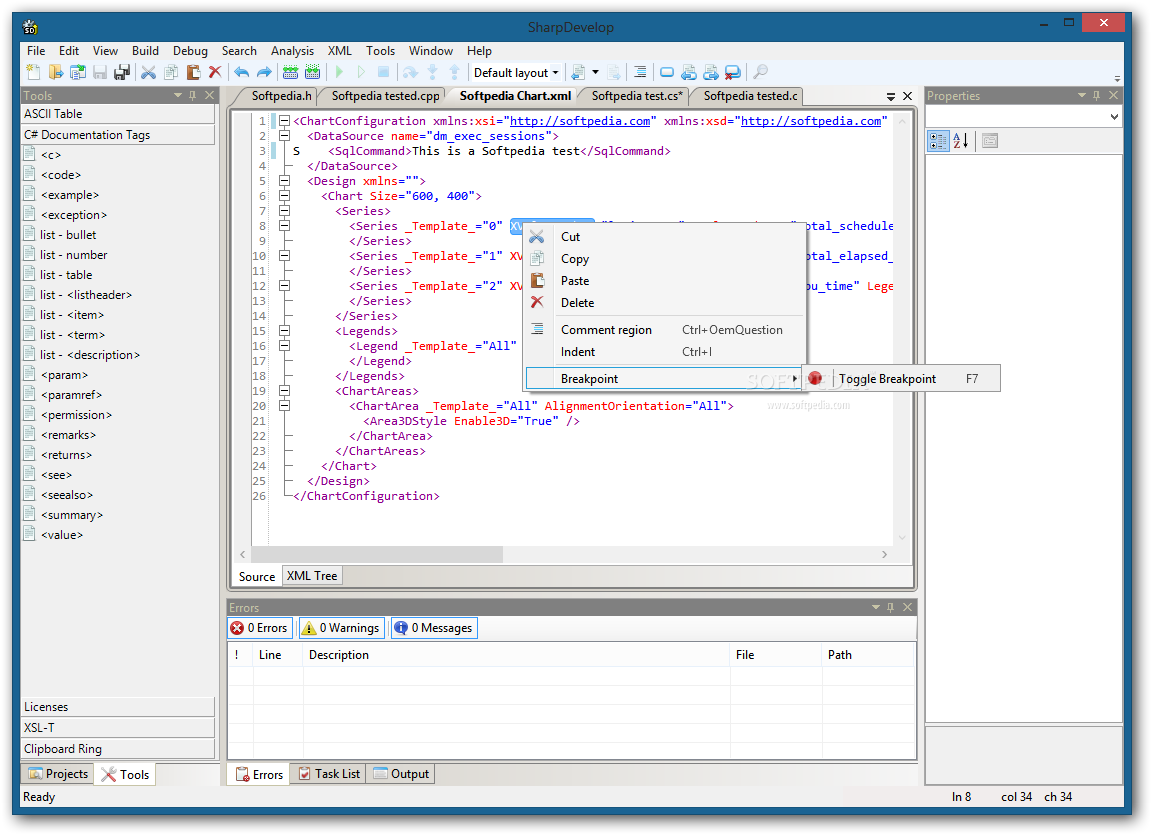Sort errors by the Description column header
1152x835 pixels.
point(516,655)
